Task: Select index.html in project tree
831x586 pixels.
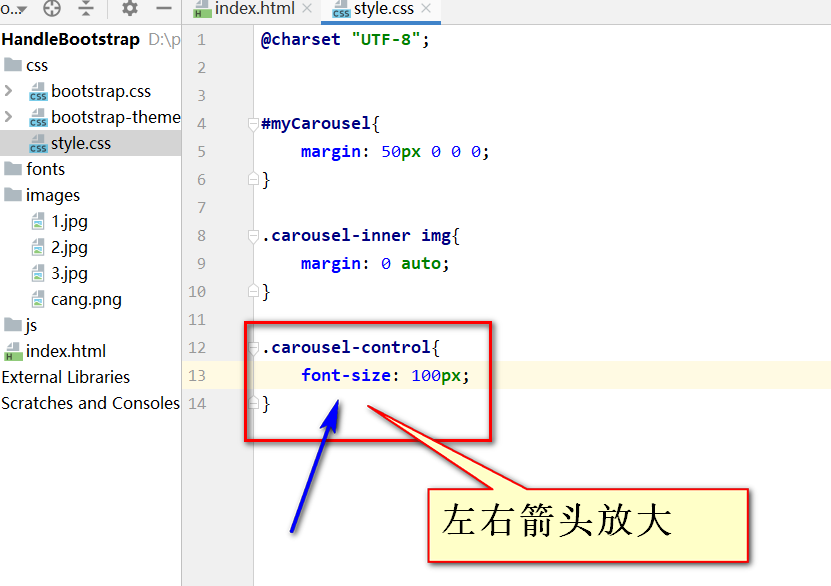Action: (66, 351)
